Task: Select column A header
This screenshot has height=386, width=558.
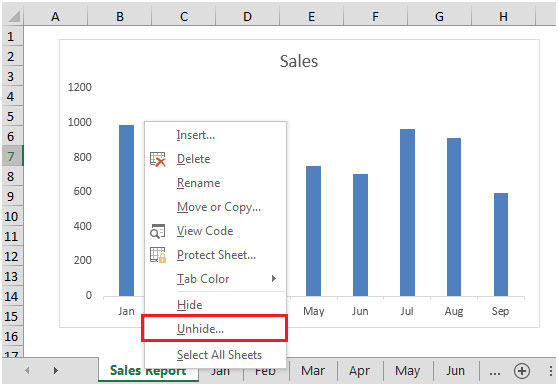Action: 55,16
